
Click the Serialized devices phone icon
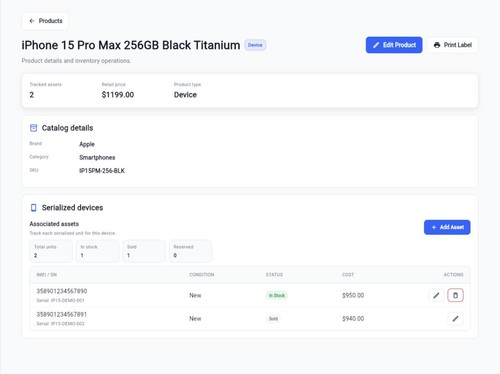coord(34,208)
